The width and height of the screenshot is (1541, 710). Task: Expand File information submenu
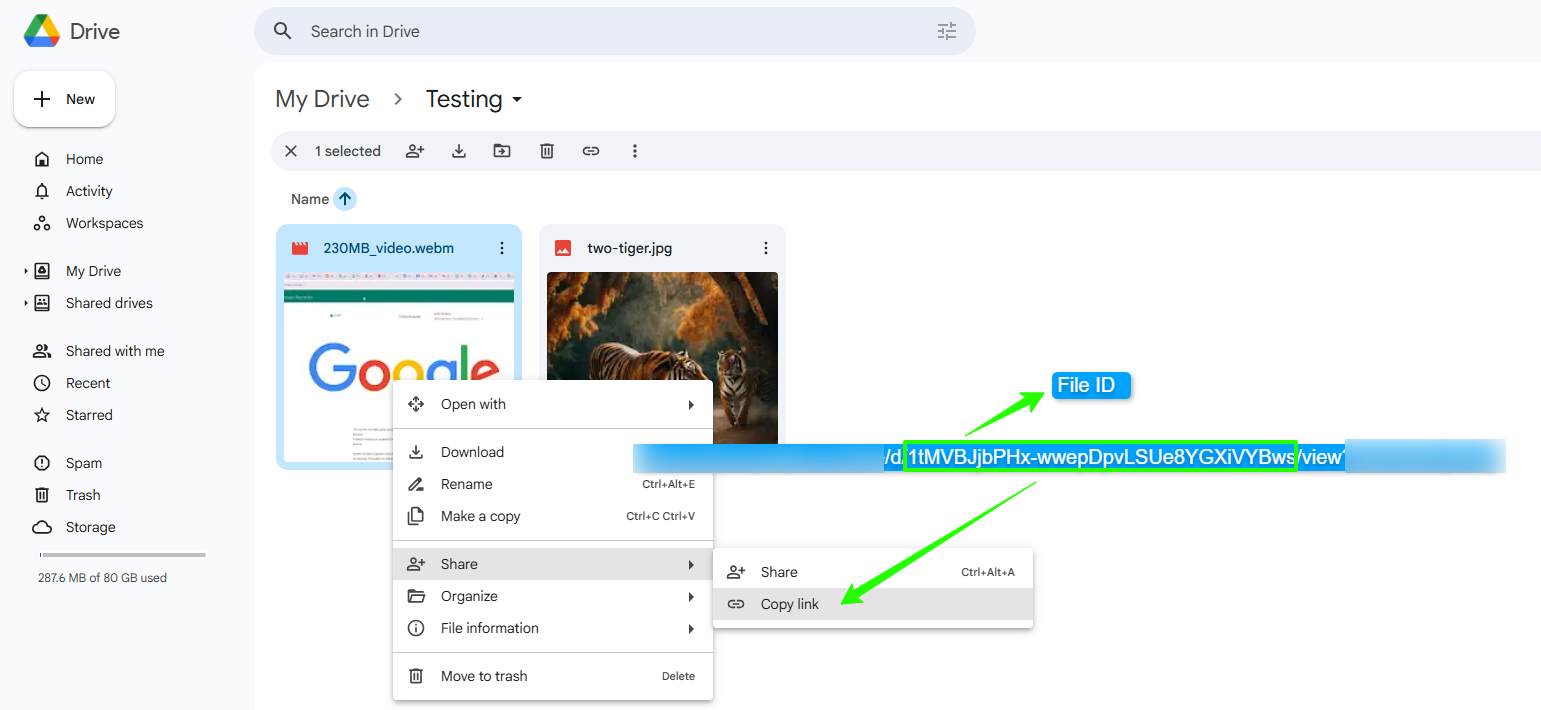pos(553,628)
